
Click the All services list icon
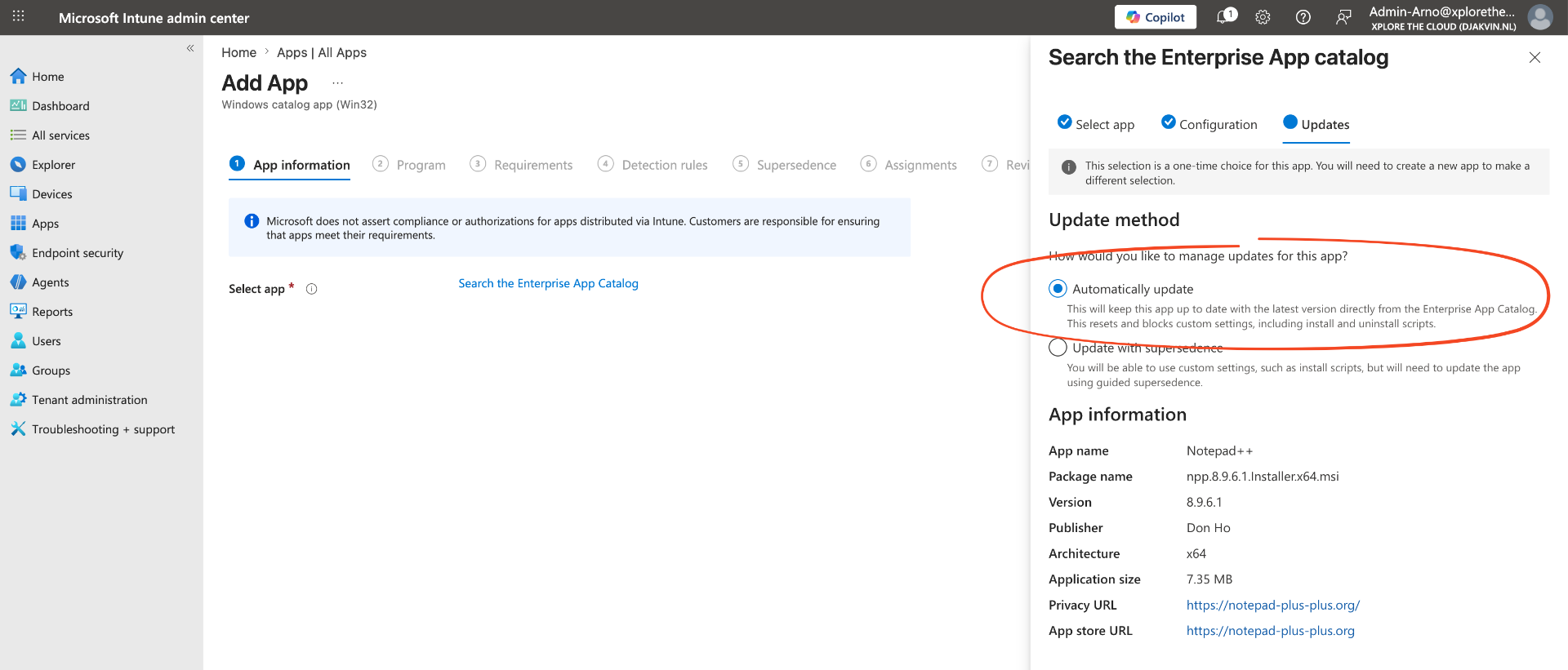tap(18, 135)
